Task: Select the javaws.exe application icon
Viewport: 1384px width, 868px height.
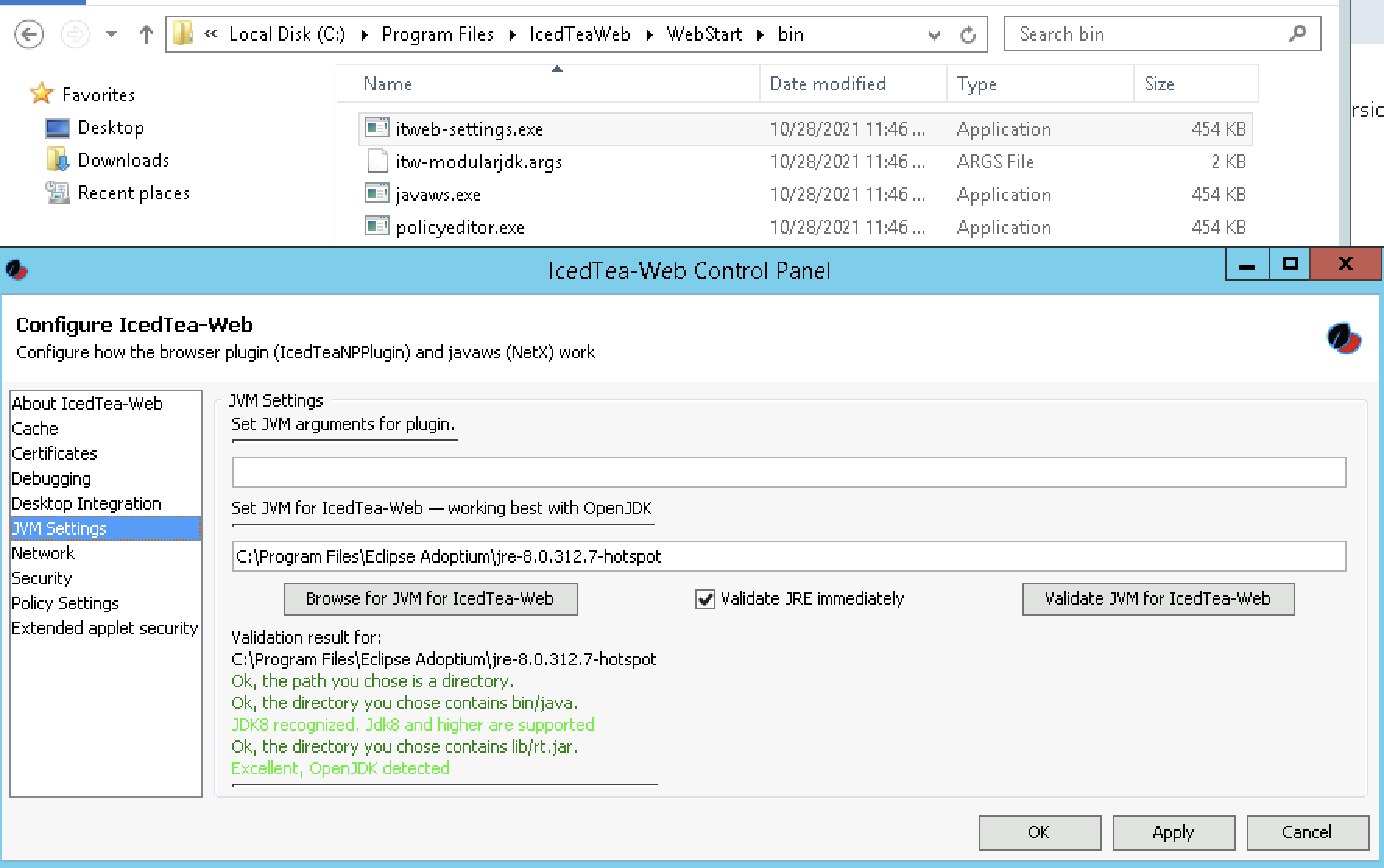Action: pos(377,193)
